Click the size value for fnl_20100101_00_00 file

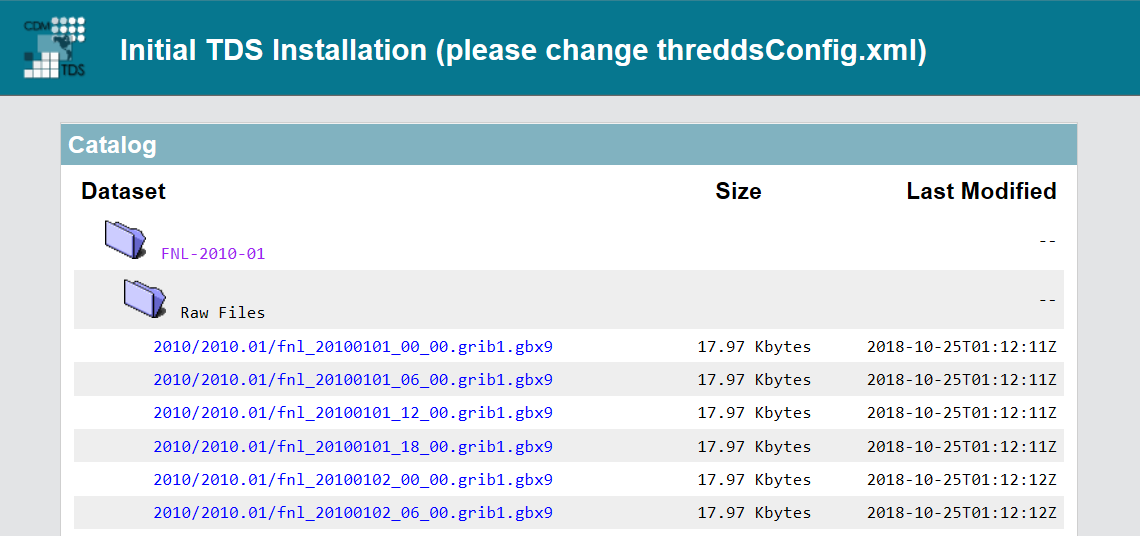[754, 347]
